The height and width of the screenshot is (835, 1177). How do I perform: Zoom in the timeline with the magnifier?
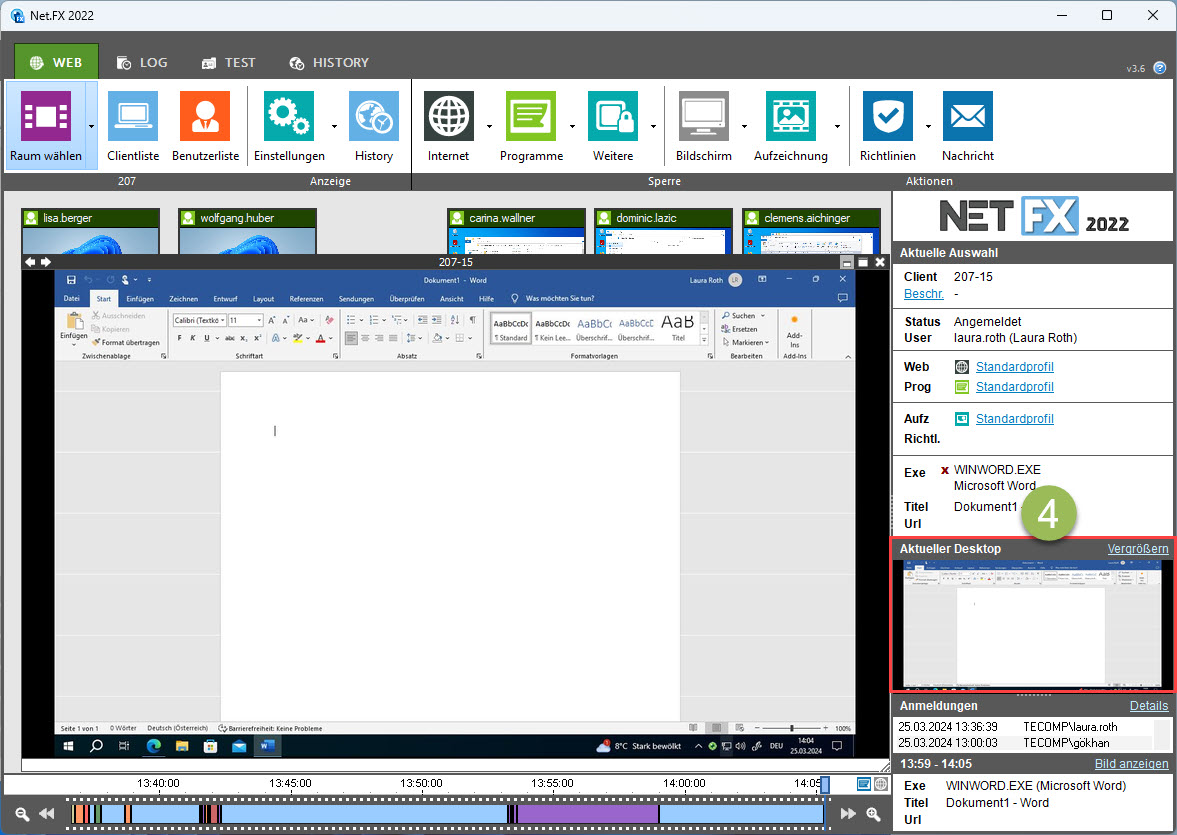point(873,814)
